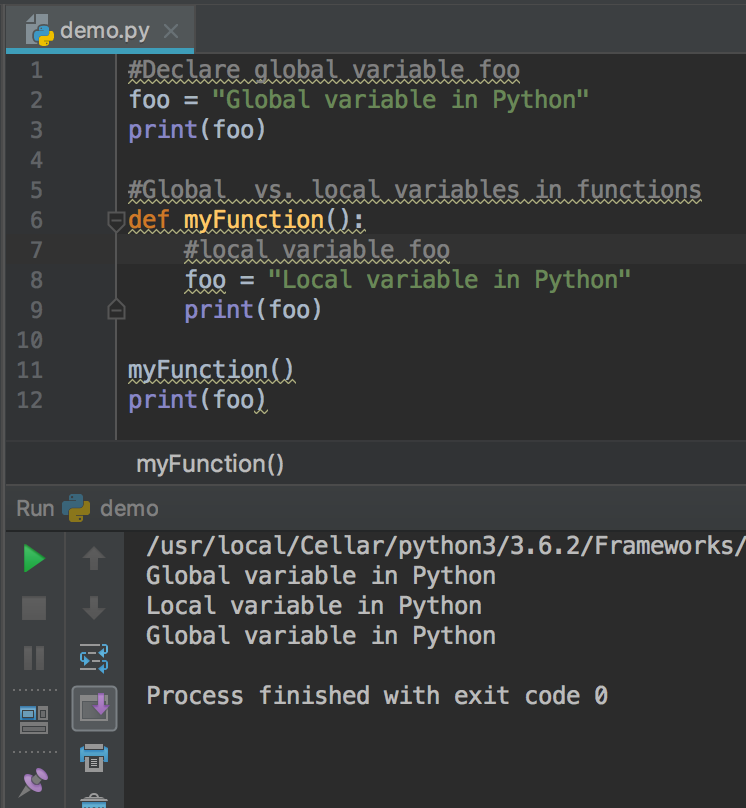Click the green Rerun play button
The width and height of the screenshot is (746, 808).
coord(34,559)
